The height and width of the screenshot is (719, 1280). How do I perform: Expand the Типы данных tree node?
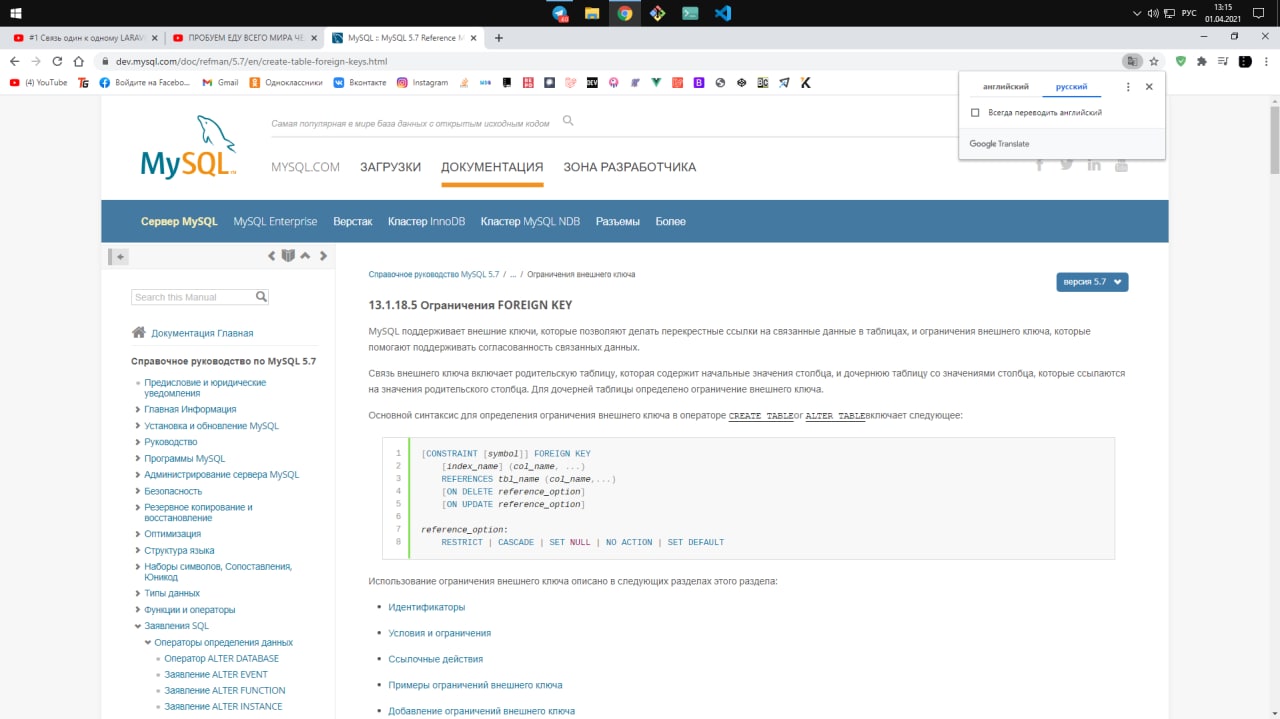137,593
